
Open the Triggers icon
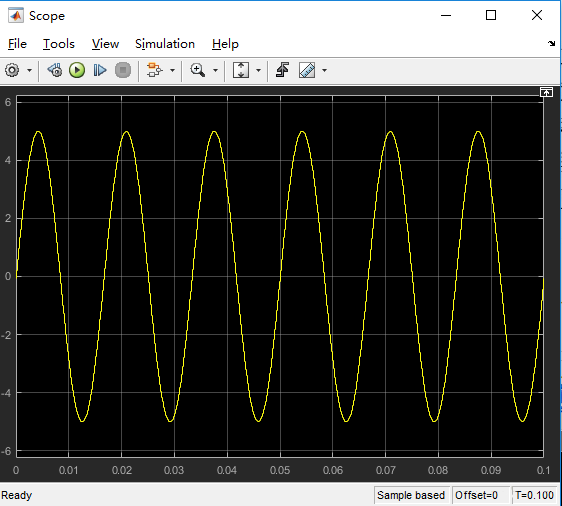(282, 70)
